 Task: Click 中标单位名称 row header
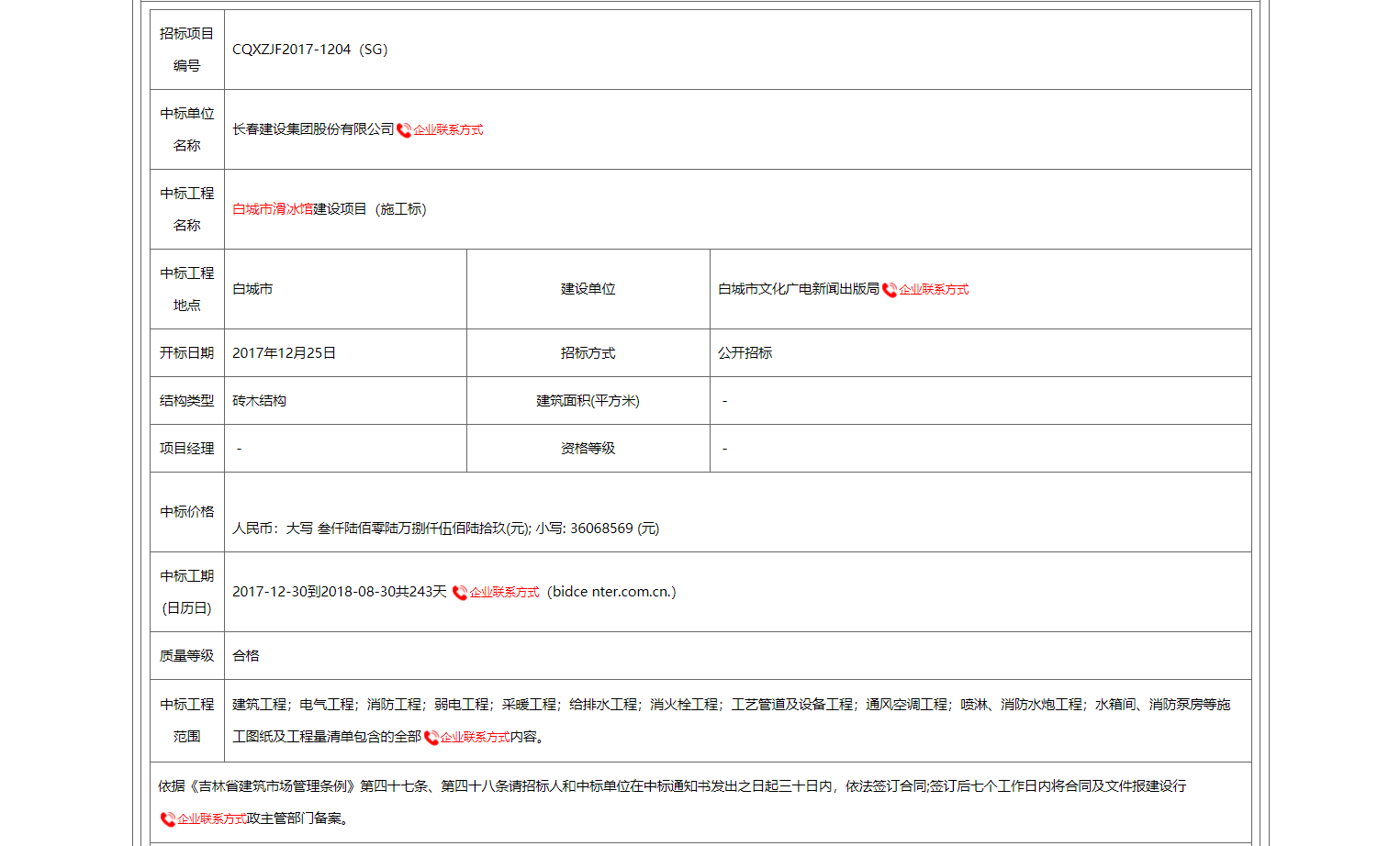pos(187,129)
